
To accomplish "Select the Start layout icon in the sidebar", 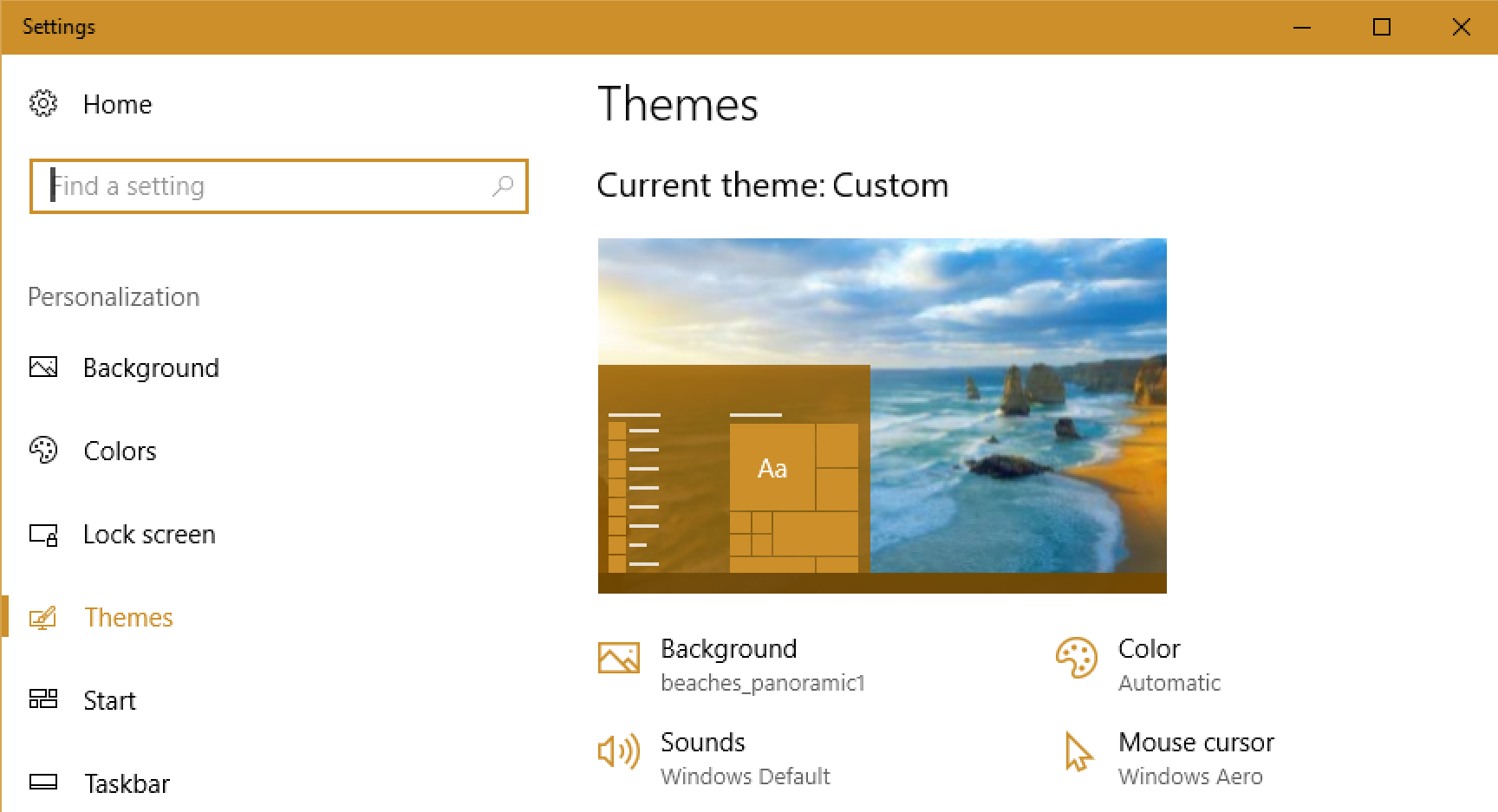I will pos(43,700).
